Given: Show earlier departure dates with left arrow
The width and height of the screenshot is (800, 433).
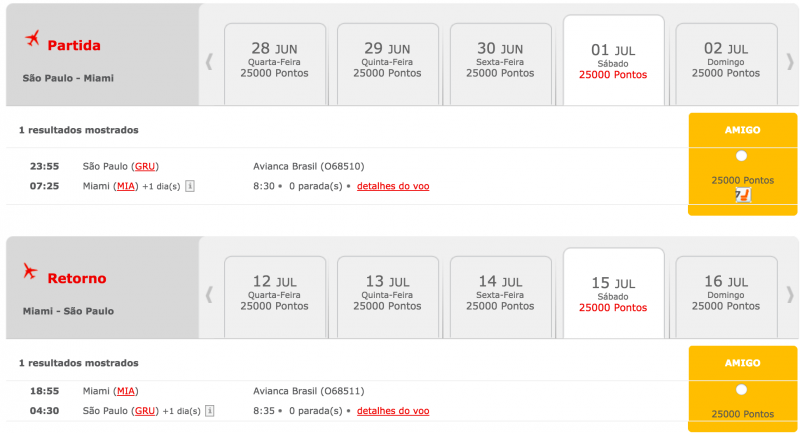Looking at the screenshot, I should click(209, 61).
